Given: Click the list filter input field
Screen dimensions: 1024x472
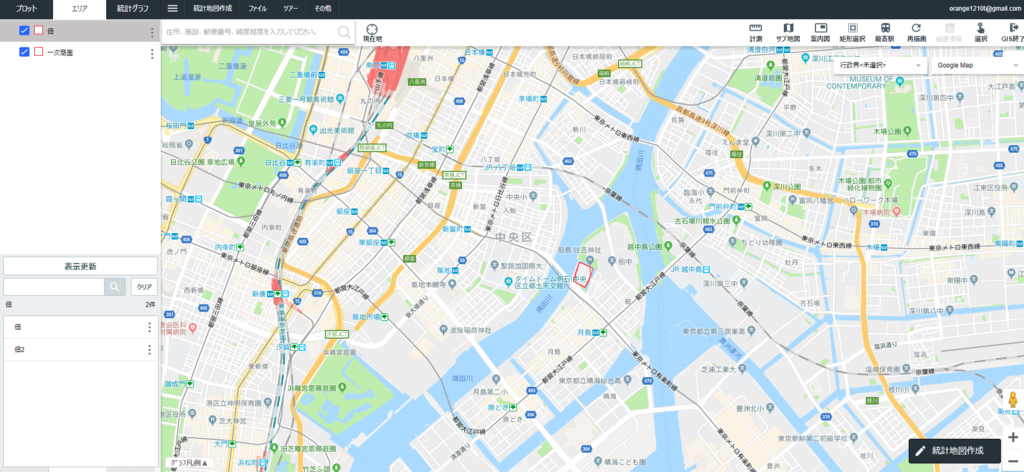Looking at the screenshot, I should point(54,287).
